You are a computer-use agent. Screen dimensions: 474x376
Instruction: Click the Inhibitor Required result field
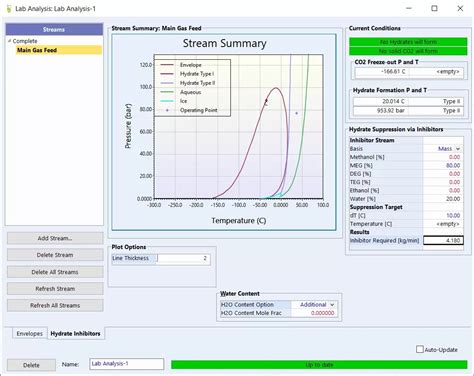(443, 240)
